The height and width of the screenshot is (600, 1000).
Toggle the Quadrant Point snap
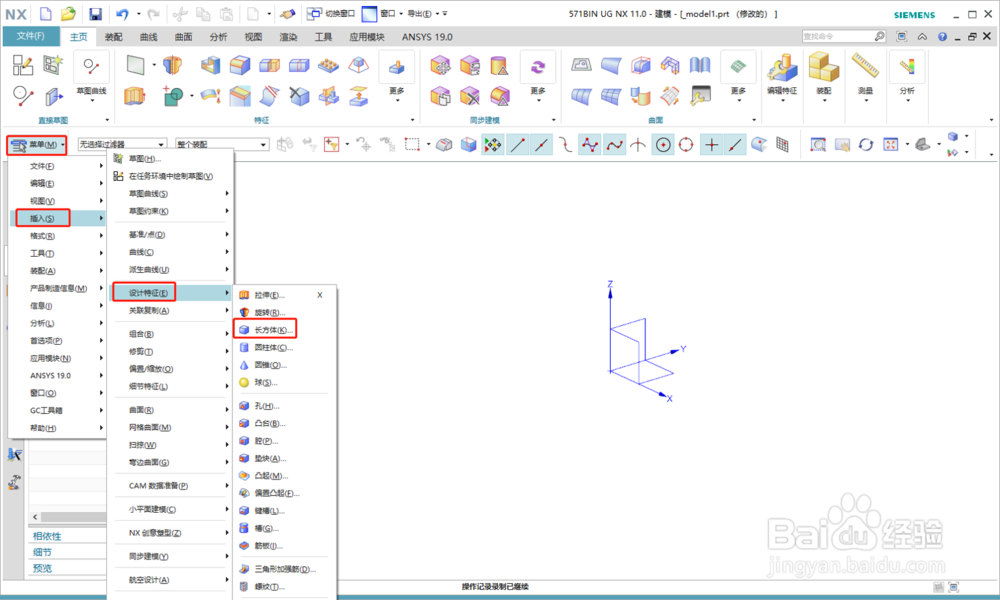[686, 145]
